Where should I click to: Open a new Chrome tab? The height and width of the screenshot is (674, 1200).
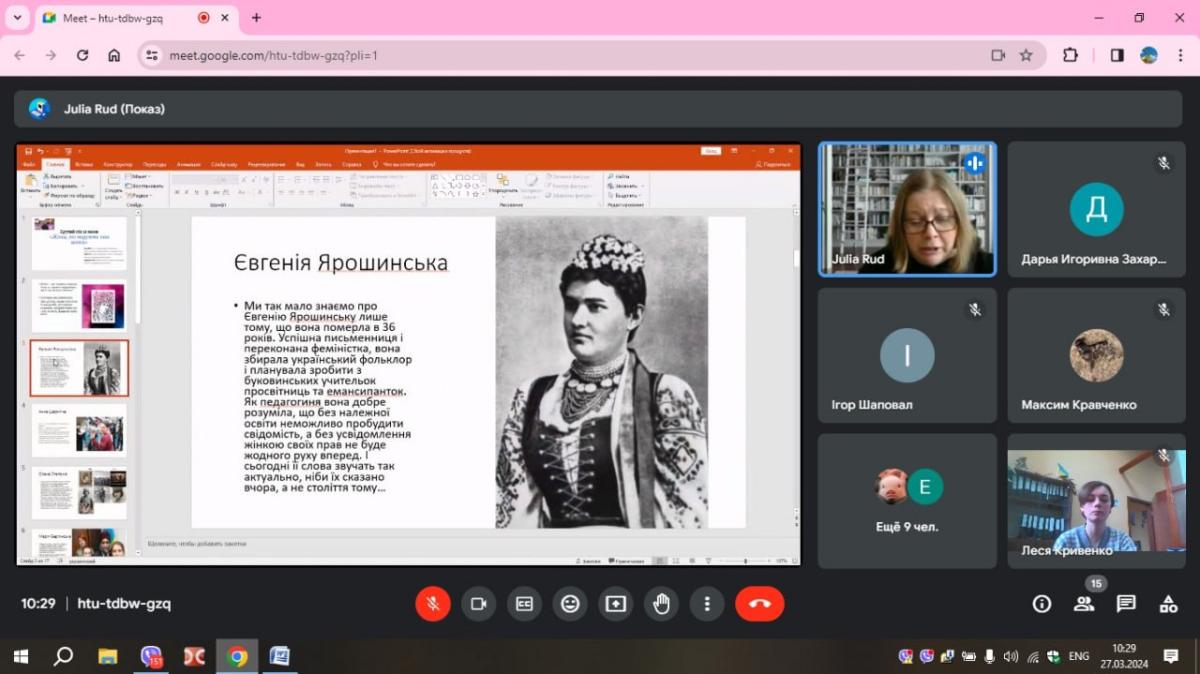tap(256, 18)
